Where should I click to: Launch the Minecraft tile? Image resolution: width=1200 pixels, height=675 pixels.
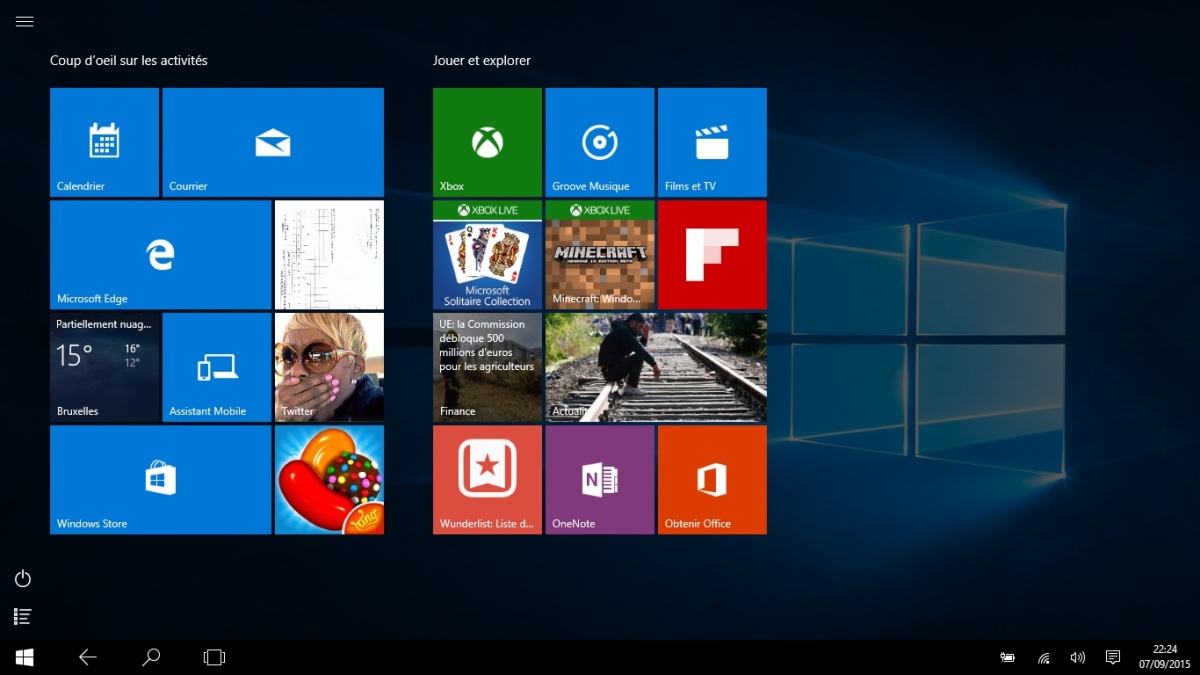click(x=600, y=254)
